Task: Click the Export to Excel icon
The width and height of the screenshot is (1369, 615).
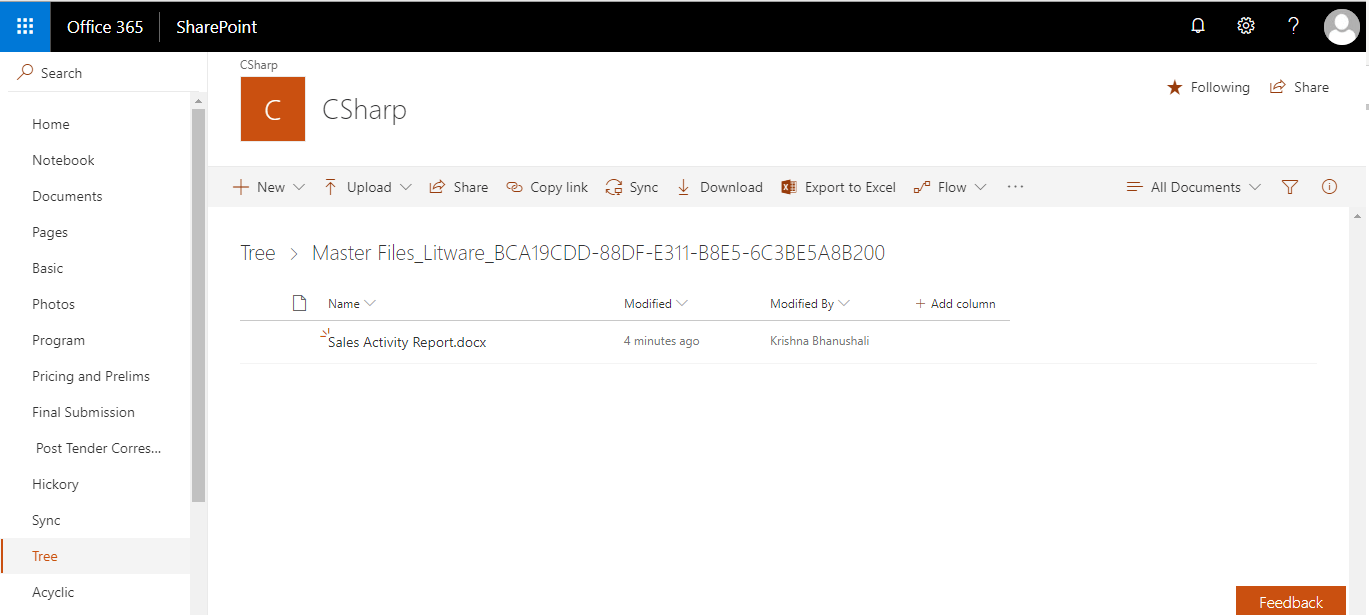Action: pyautogui.click(x=789, y=187)
